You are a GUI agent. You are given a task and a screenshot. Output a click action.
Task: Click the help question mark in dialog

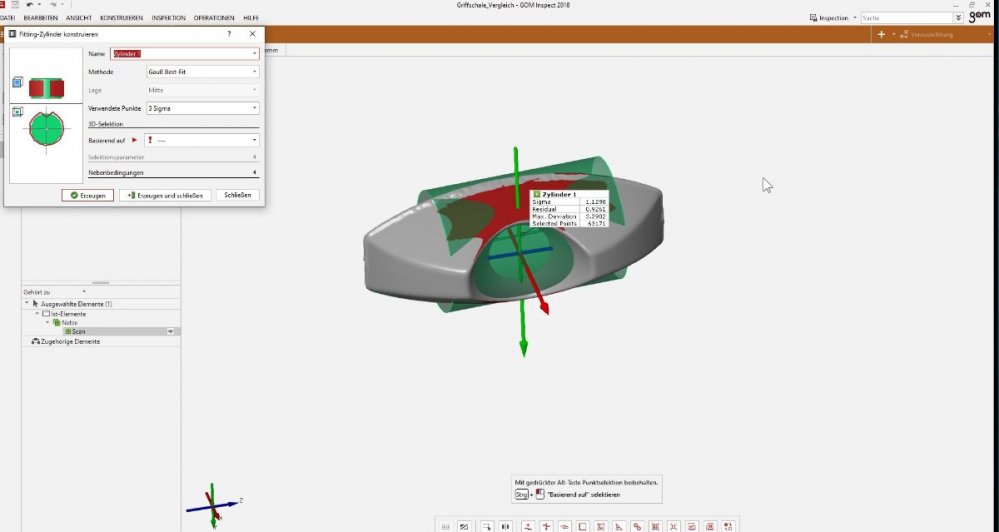point(230,34)
